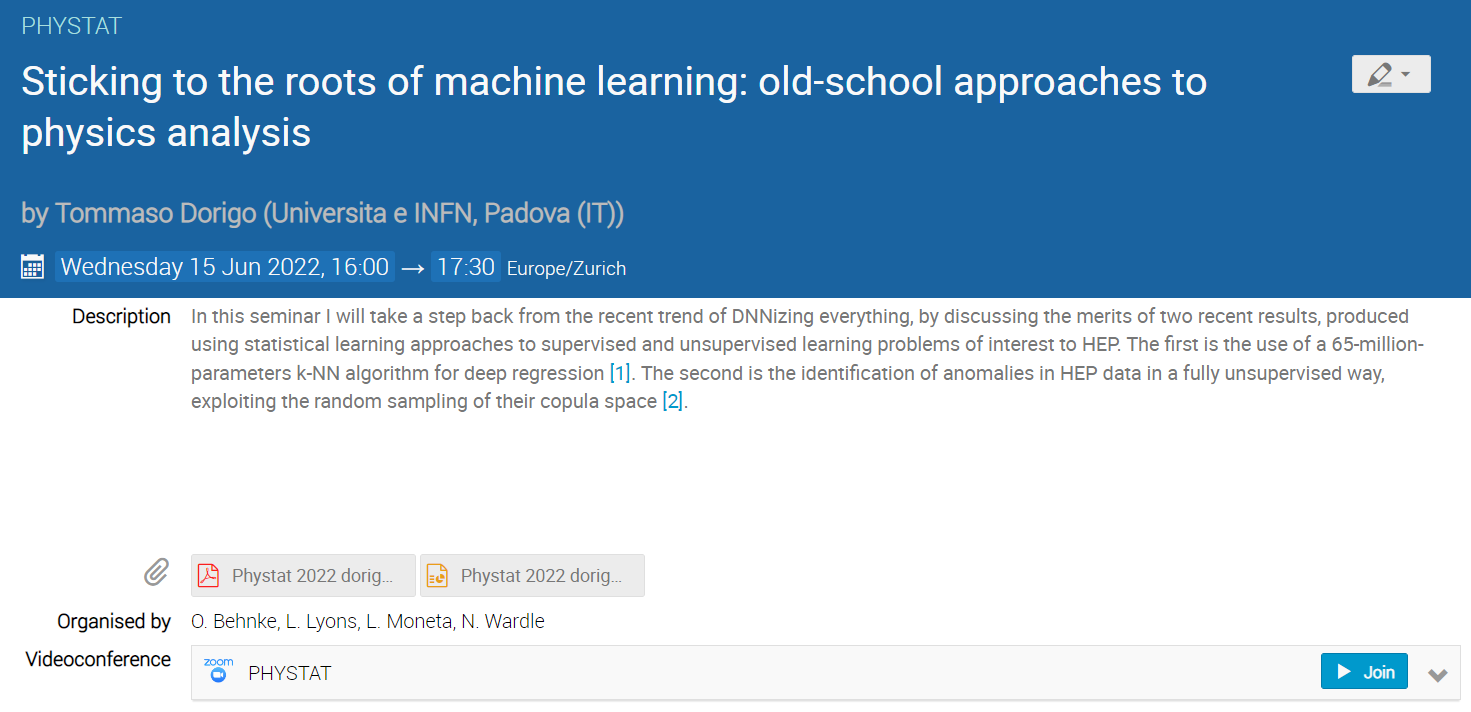
Task: Click the pencil edit icon
Action: pos(1379,74)
